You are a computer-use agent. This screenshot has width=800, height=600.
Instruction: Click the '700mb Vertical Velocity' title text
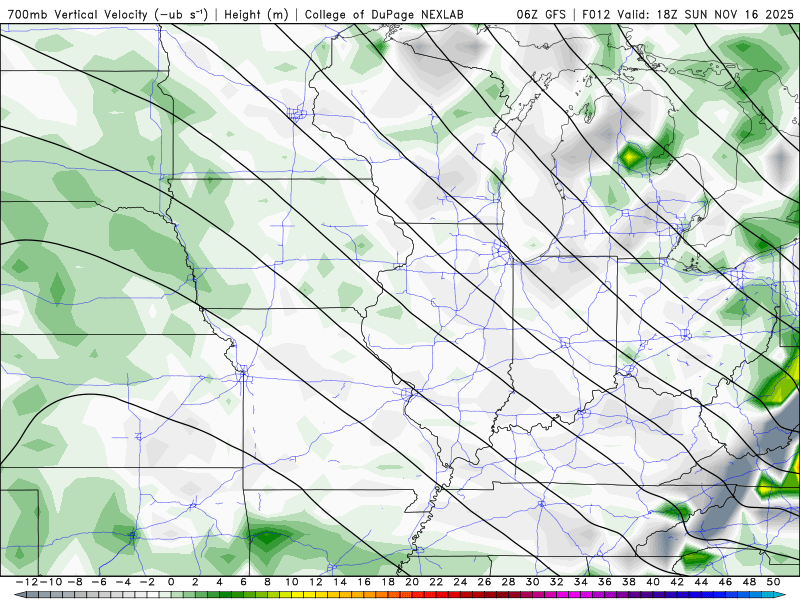(x=78, y=15)
